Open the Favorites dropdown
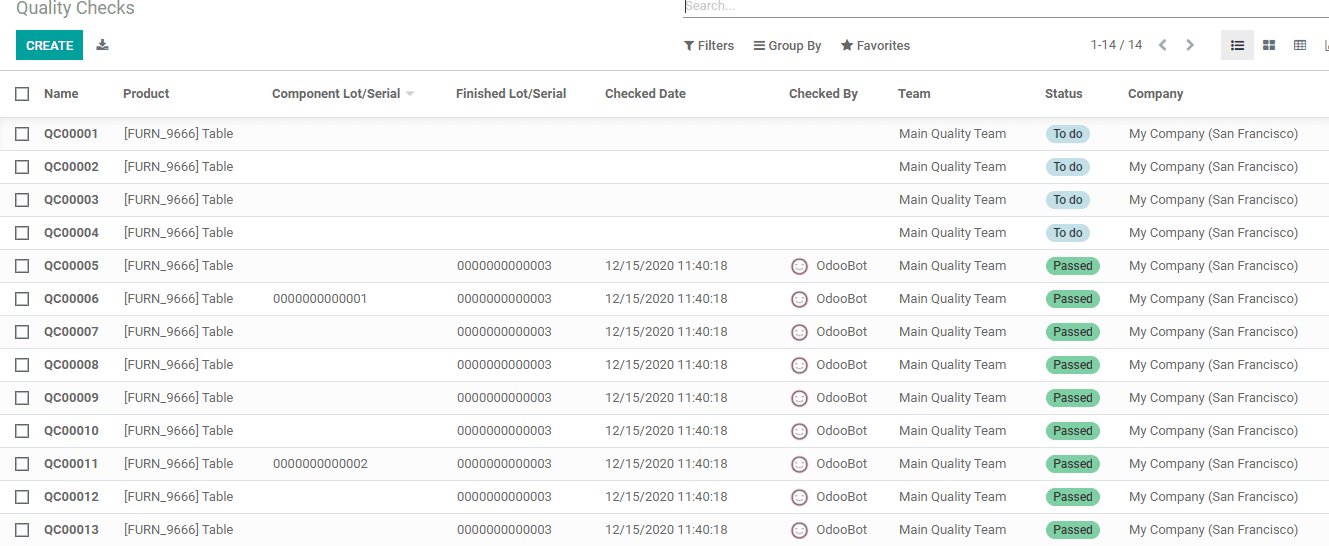 click(875, 46)
